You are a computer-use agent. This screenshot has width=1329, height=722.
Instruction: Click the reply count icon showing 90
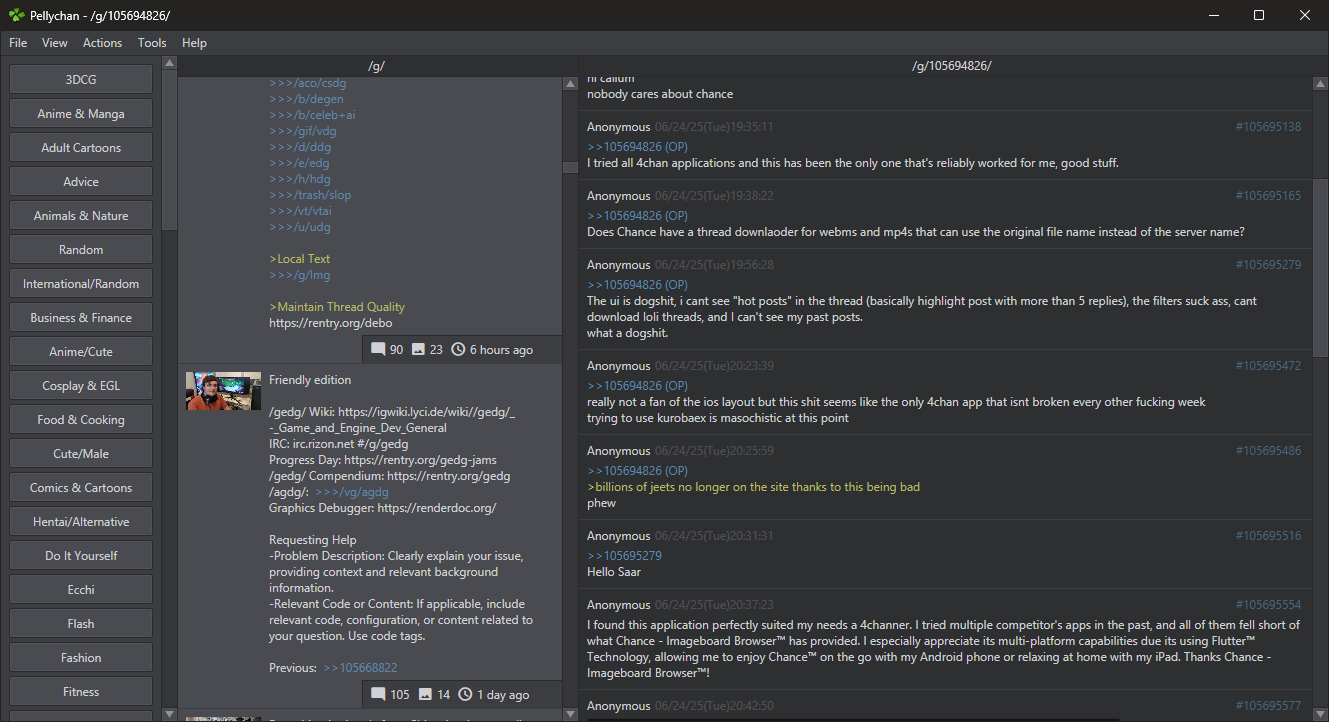[x=378, y=349]
